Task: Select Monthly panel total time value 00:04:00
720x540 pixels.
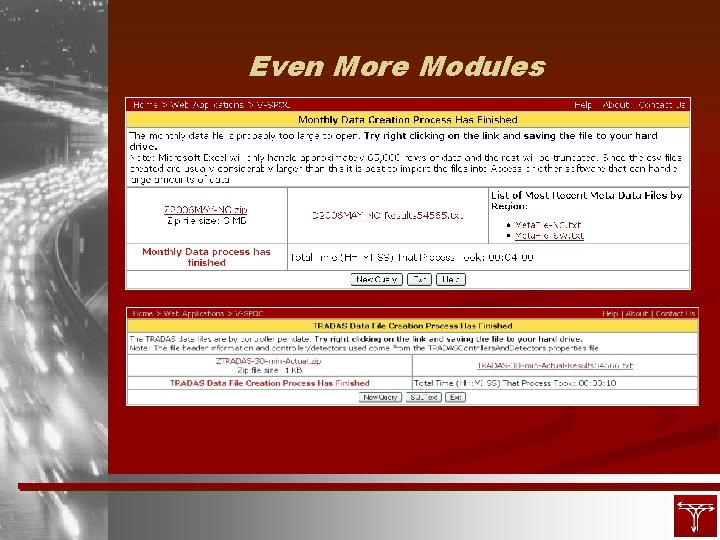Action: click(510, 257)
